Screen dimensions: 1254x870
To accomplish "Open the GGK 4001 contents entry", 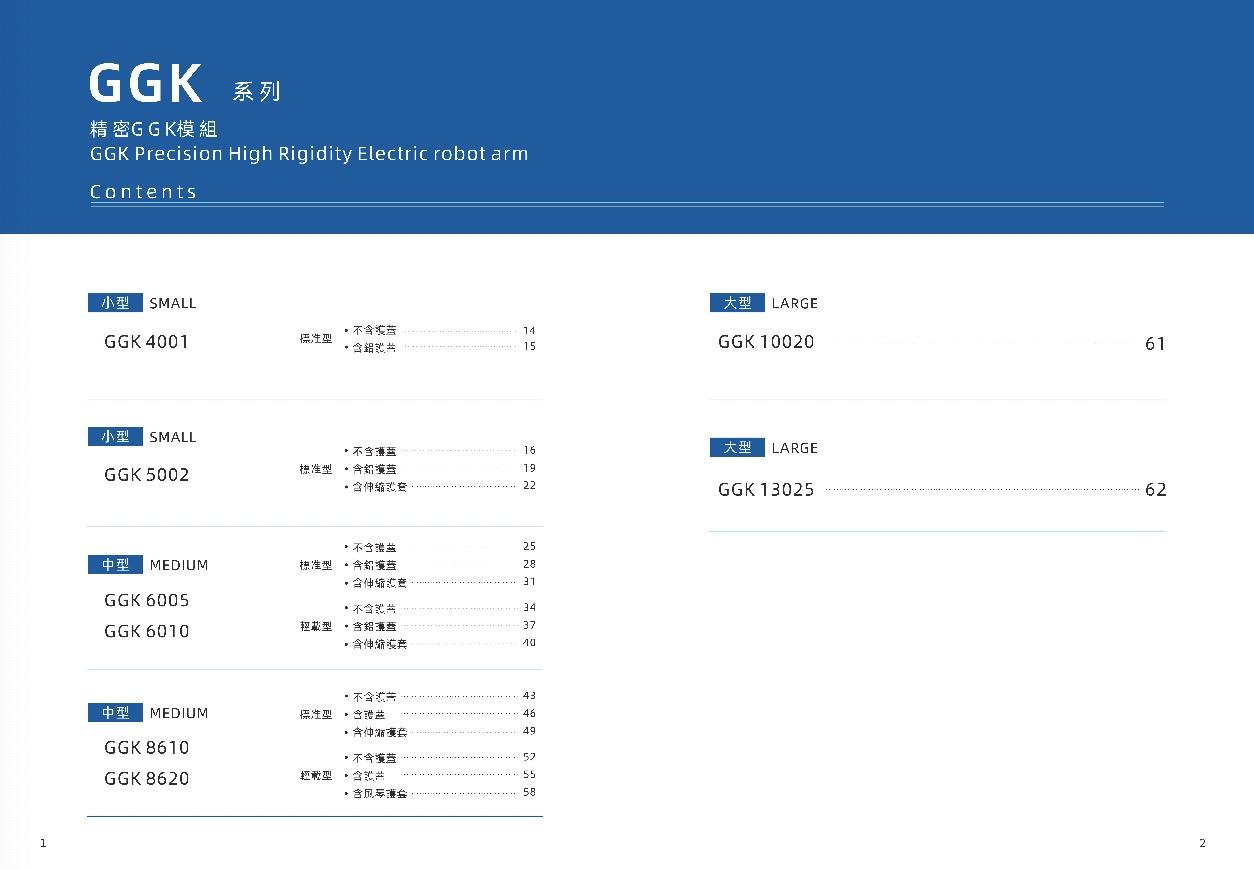I will pyautogui.click(x=146, y=342).
